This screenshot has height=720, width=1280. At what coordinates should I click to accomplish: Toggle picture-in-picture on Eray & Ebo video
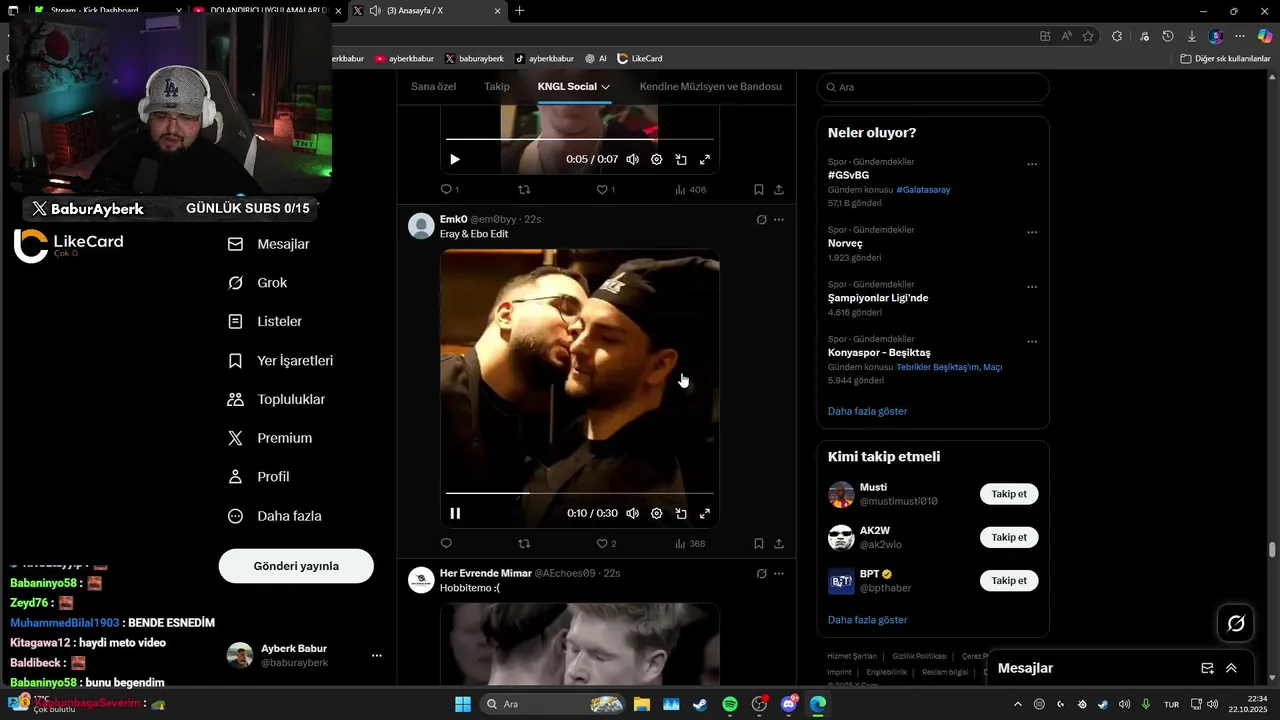pyautogui.click(x=681, y=513)
